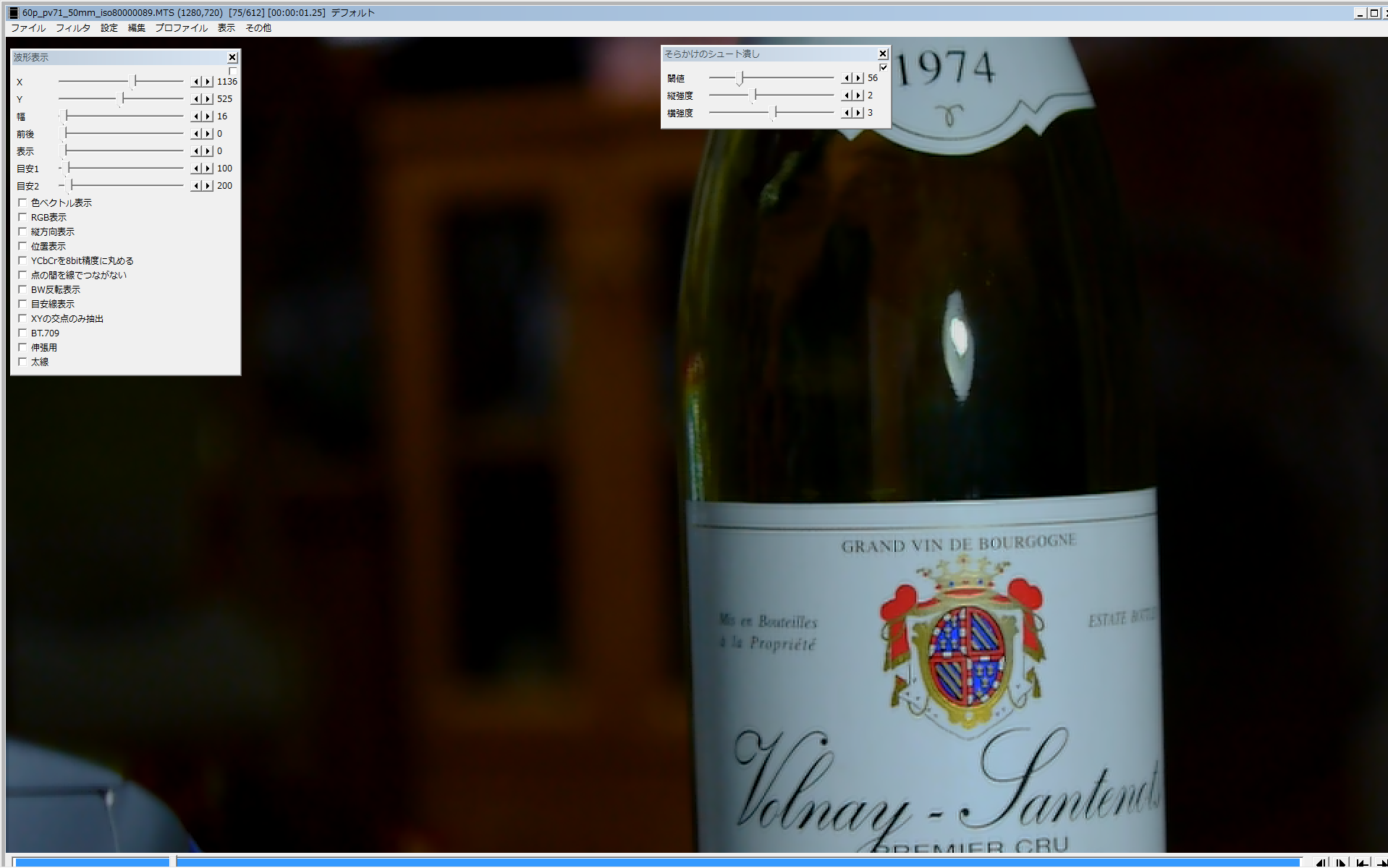This screenshot has height=868, width=1388.
Task: Open the プロファイル menu
Action: coord(181,28)
